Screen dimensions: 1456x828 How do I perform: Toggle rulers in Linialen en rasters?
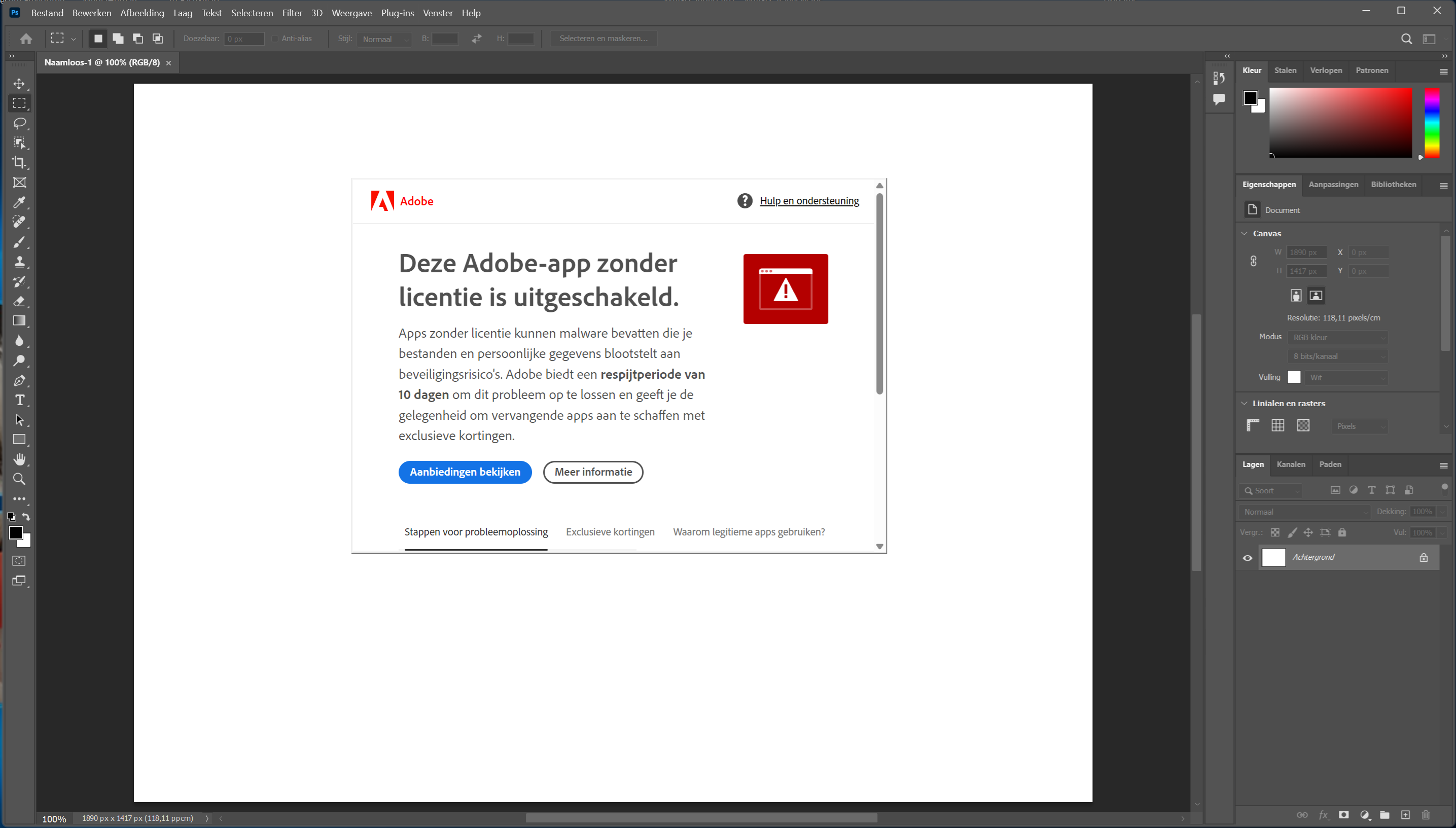point(1253,425)
